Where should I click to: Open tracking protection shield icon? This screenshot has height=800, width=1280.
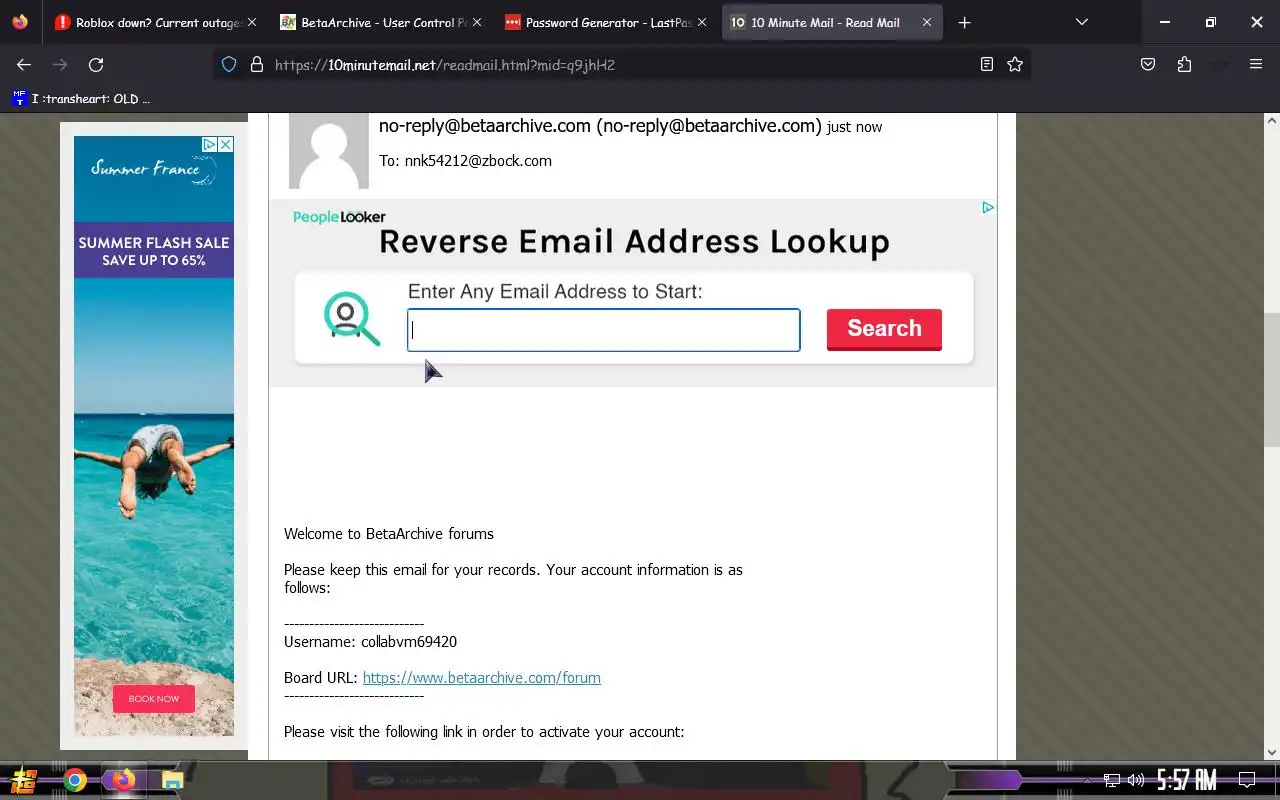pyautogui.click(x=229, y=64)
